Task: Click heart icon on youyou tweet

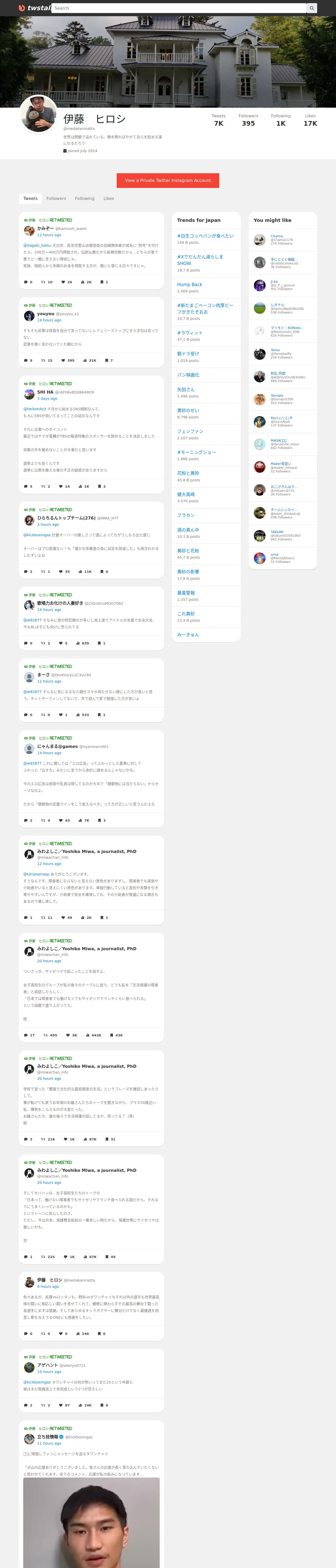Action: click(x=63, y=360)
